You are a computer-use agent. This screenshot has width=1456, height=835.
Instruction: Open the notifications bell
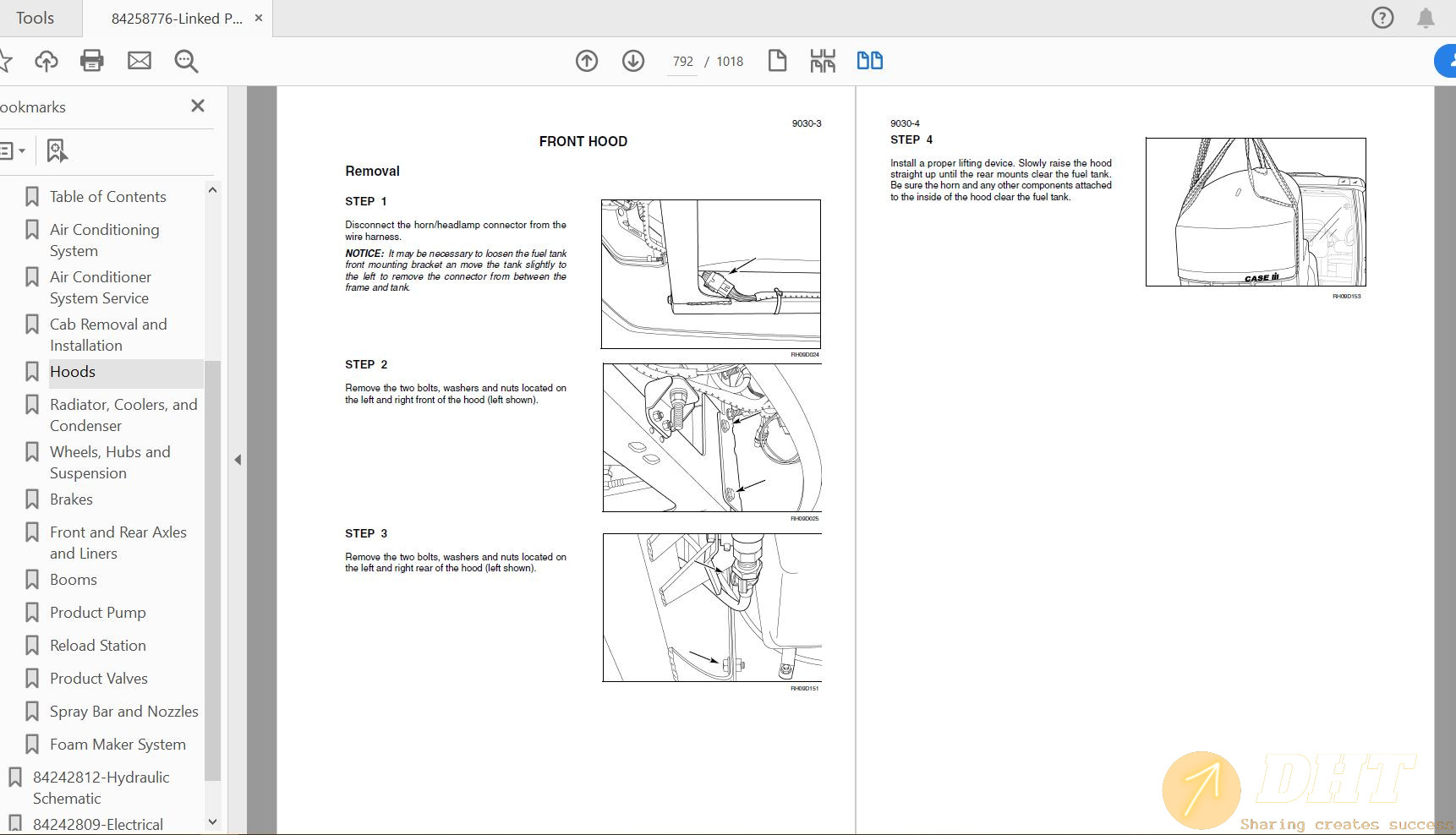click(1426, 18)
